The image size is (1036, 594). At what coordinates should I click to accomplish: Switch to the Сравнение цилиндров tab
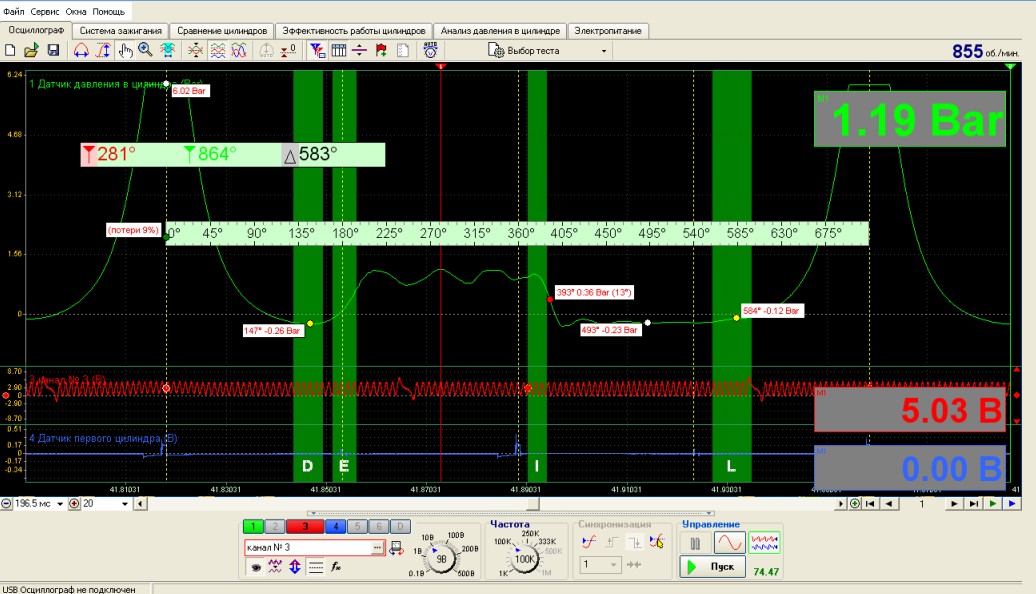point(222,30)
